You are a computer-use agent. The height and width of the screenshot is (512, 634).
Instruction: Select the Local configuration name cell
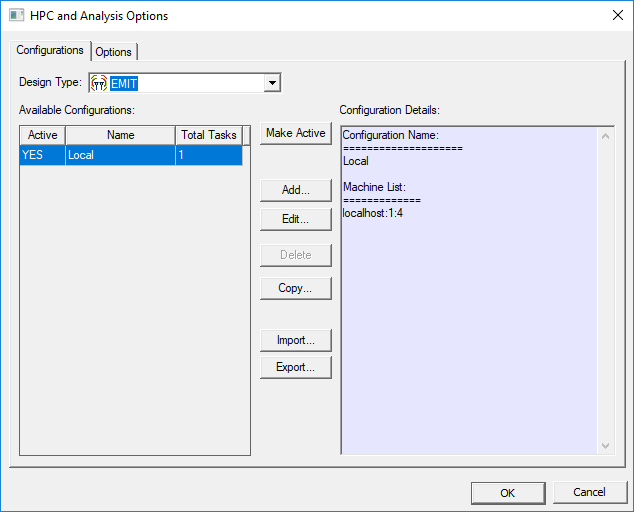120,155
